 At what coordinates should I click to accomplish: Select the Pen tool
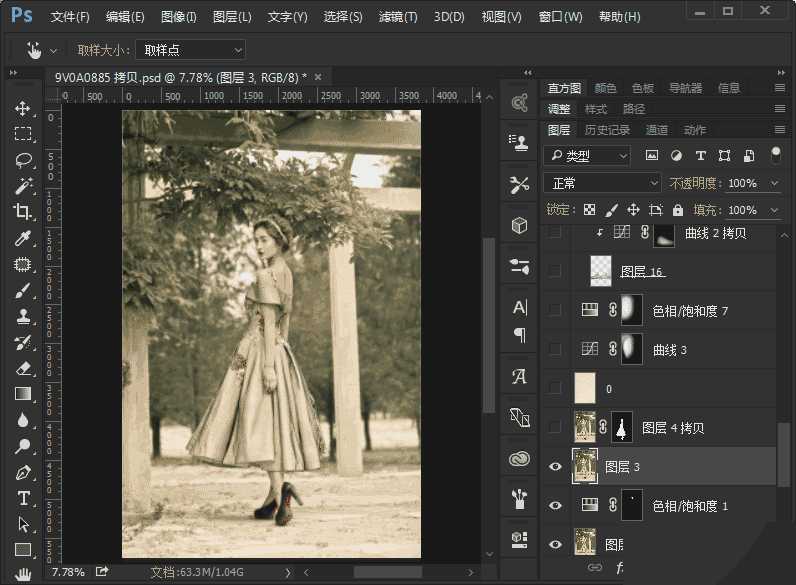pyautogui.click(x=22, y=472)
